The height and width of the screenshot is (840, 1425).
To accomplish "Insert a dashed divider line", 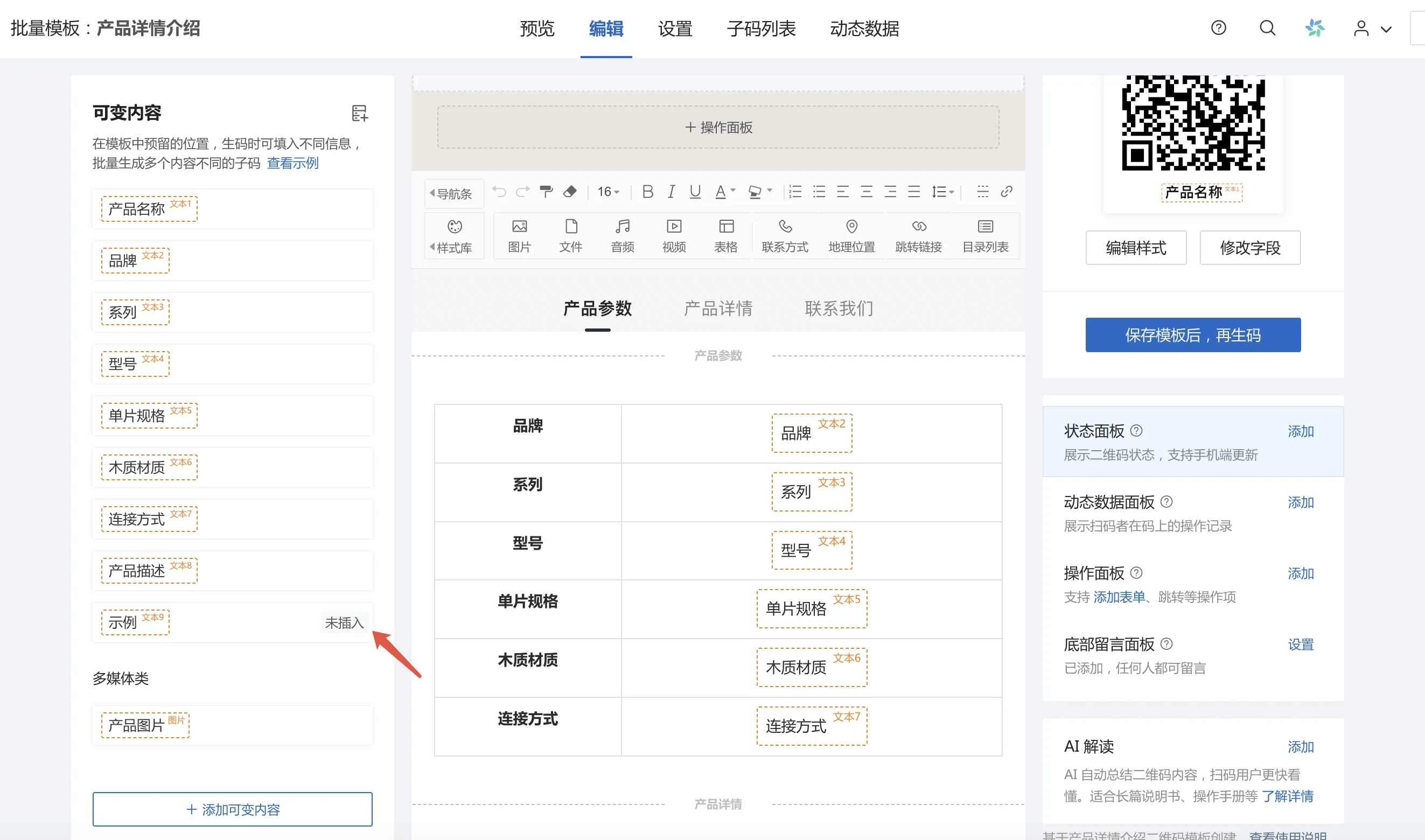I will [983, 192].
